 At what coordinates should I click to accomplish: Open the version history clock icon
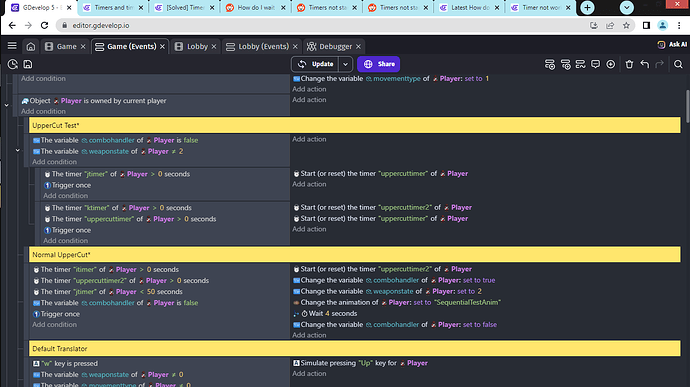pos(12,64)
